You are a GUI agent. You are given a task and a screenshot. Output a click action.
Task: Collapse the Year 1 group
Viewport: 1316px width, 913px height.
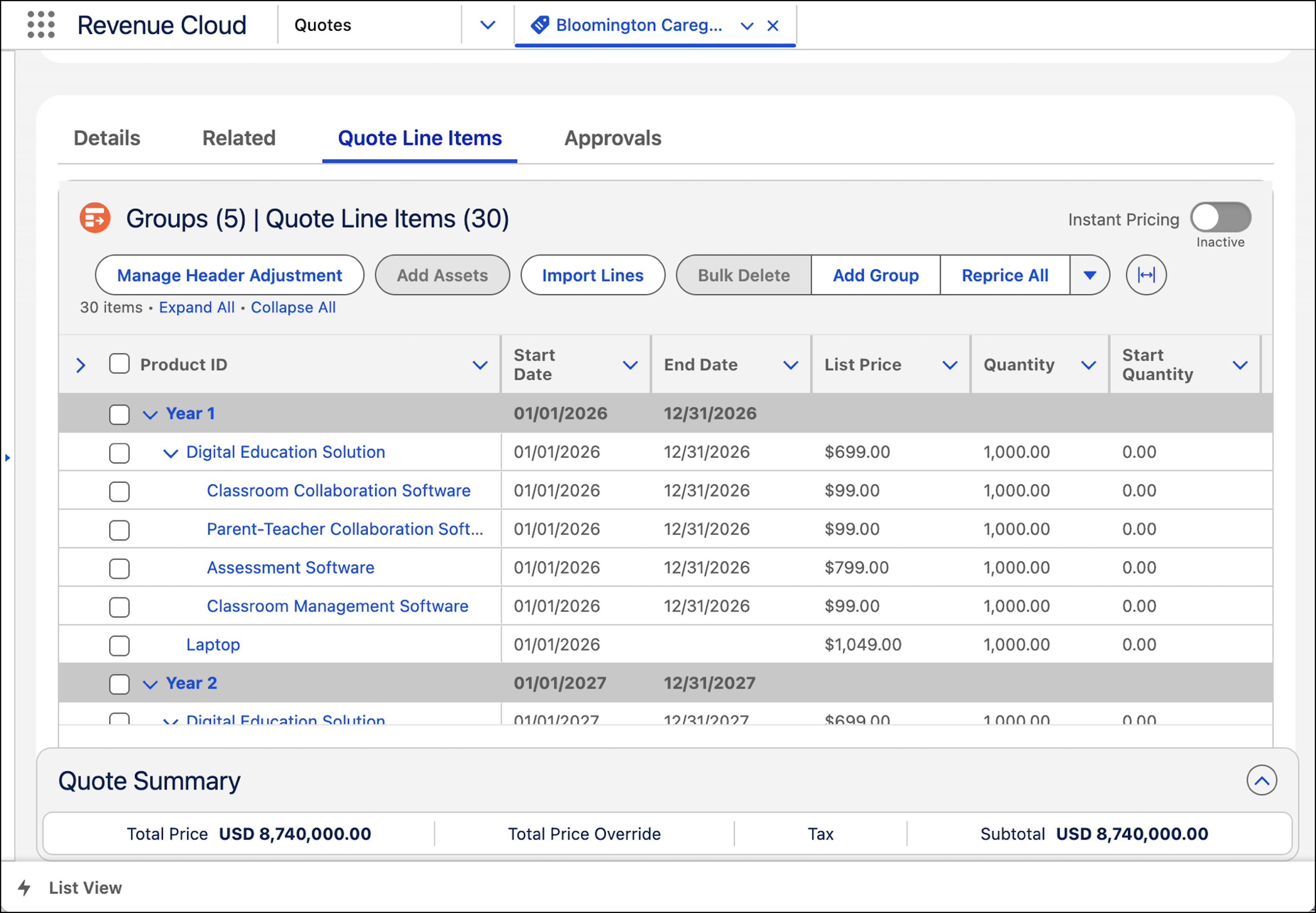(x=150, y=415)
